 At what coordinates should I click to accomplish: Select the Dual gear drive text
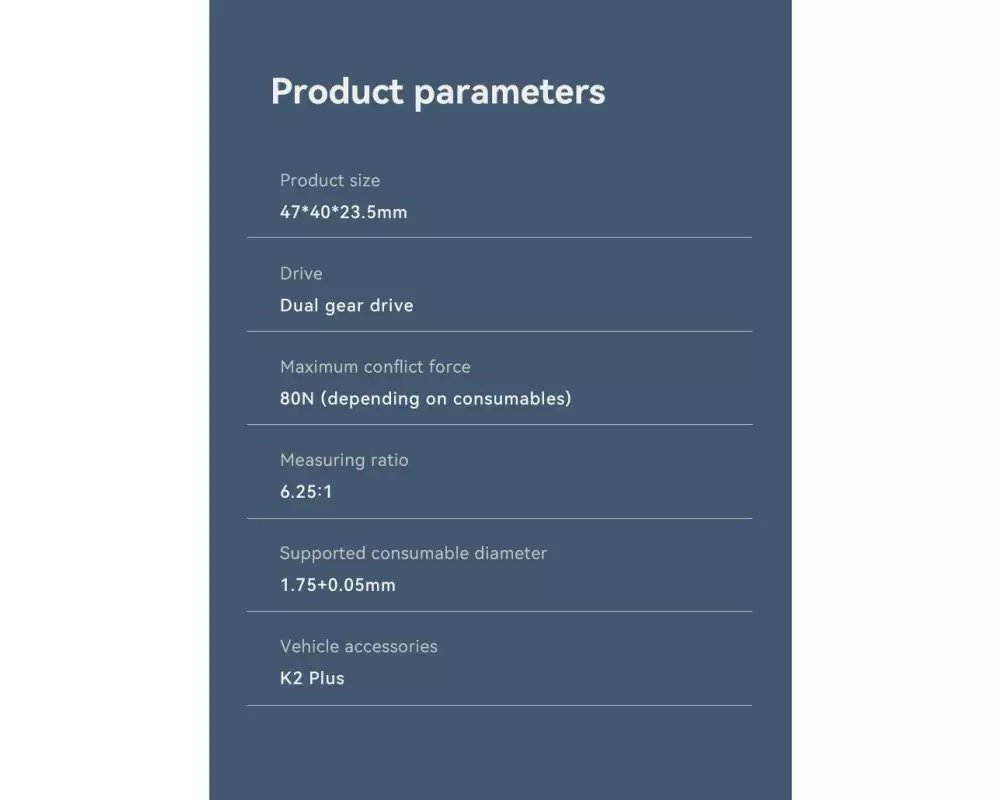tap(346, 306)
